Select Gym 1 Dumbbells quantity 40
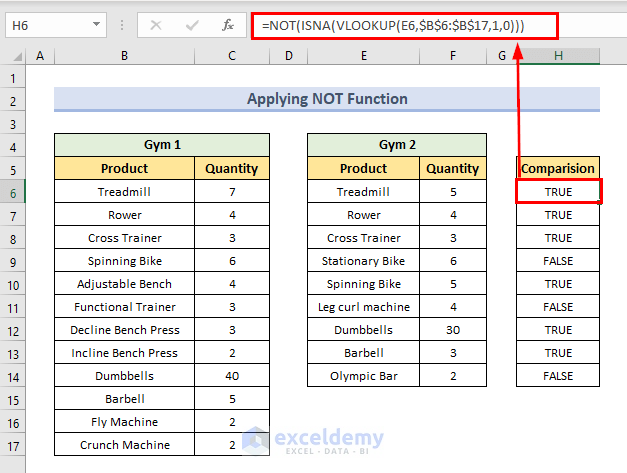Viewport: 627px width, 473px height. point(232,376)
